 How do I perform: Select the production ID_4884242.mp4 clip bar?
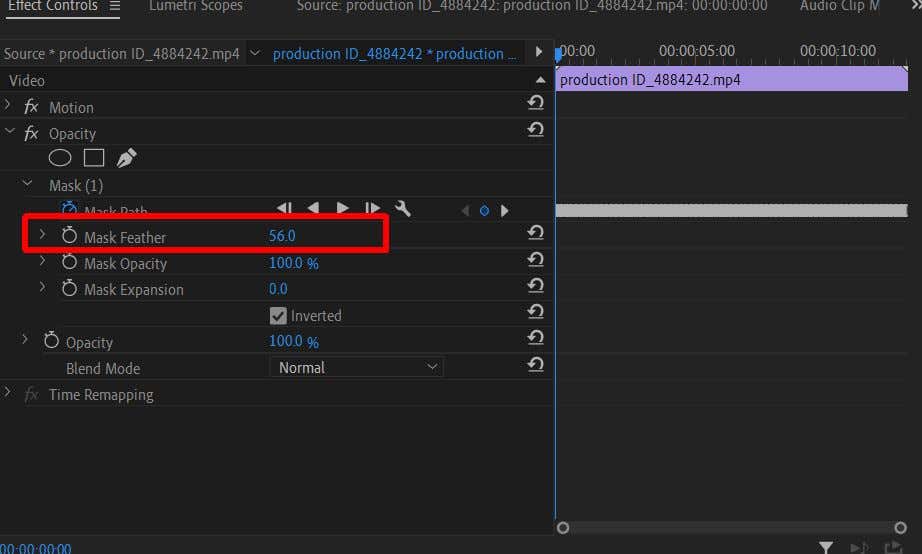[x=731, y=80]
